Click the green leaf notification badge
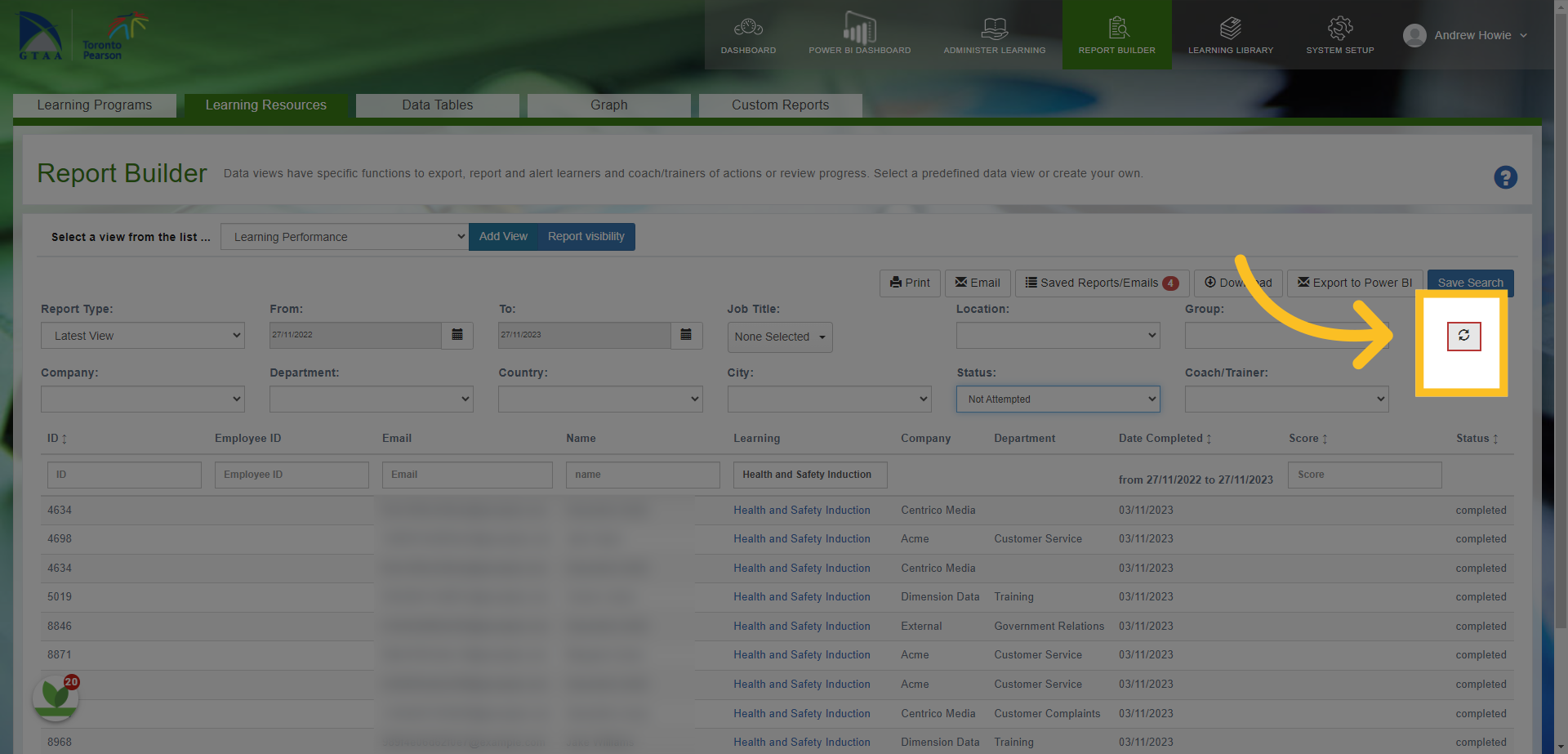Screen dimensions: 1568x754 coord(56,697)
